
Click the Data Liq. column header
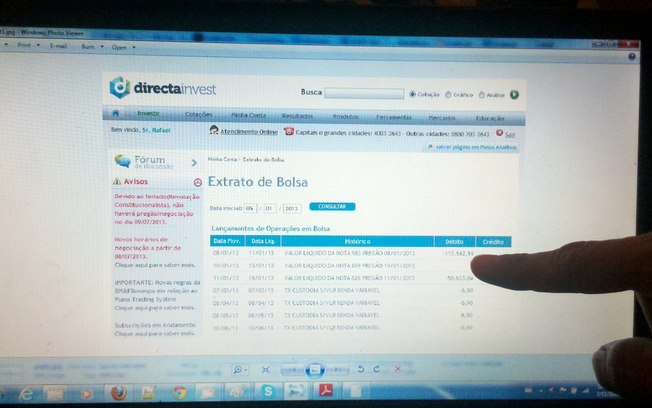263,241
